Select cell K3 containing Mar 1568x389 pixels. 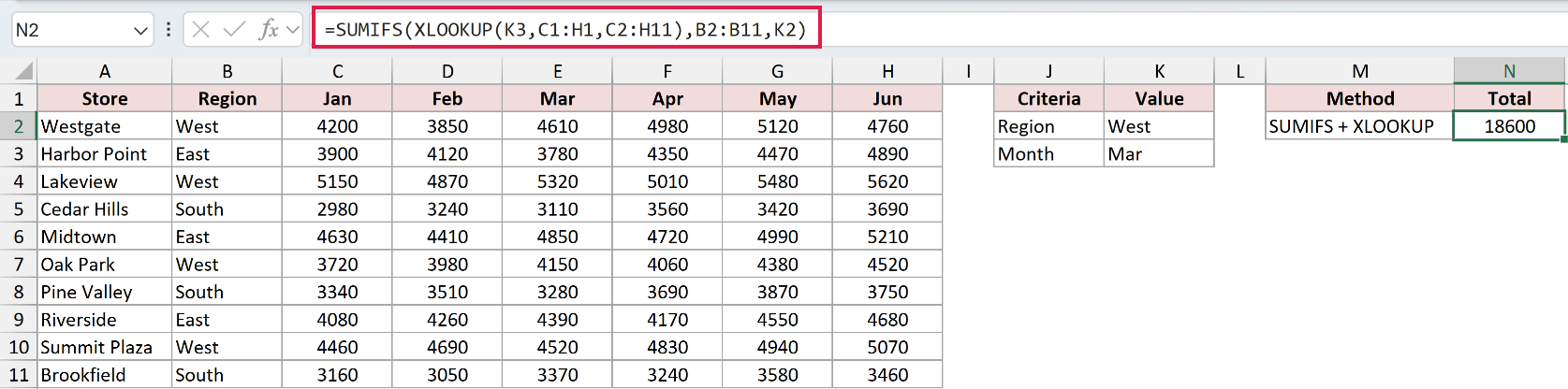click(x=1159, y=154)
